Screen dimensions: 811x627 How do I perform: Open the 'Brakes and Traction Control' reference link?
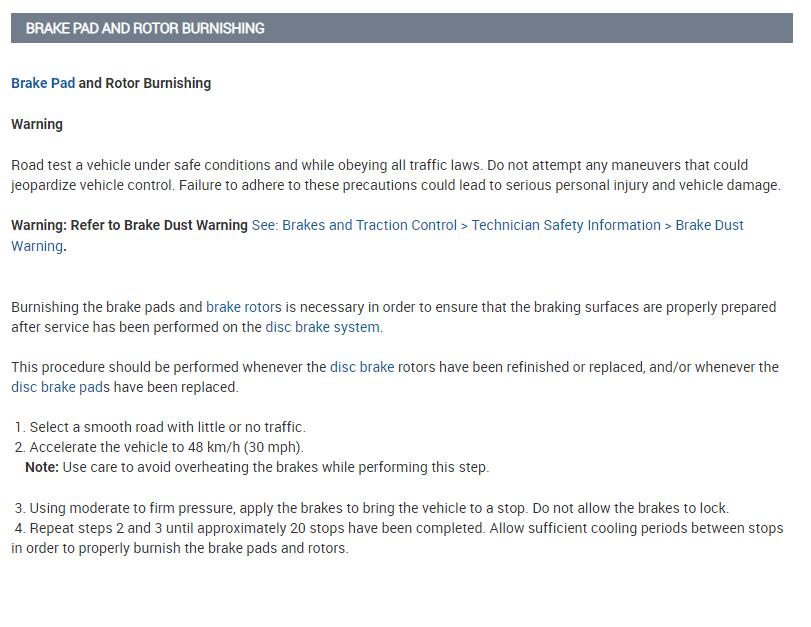[x=370, y=225]
